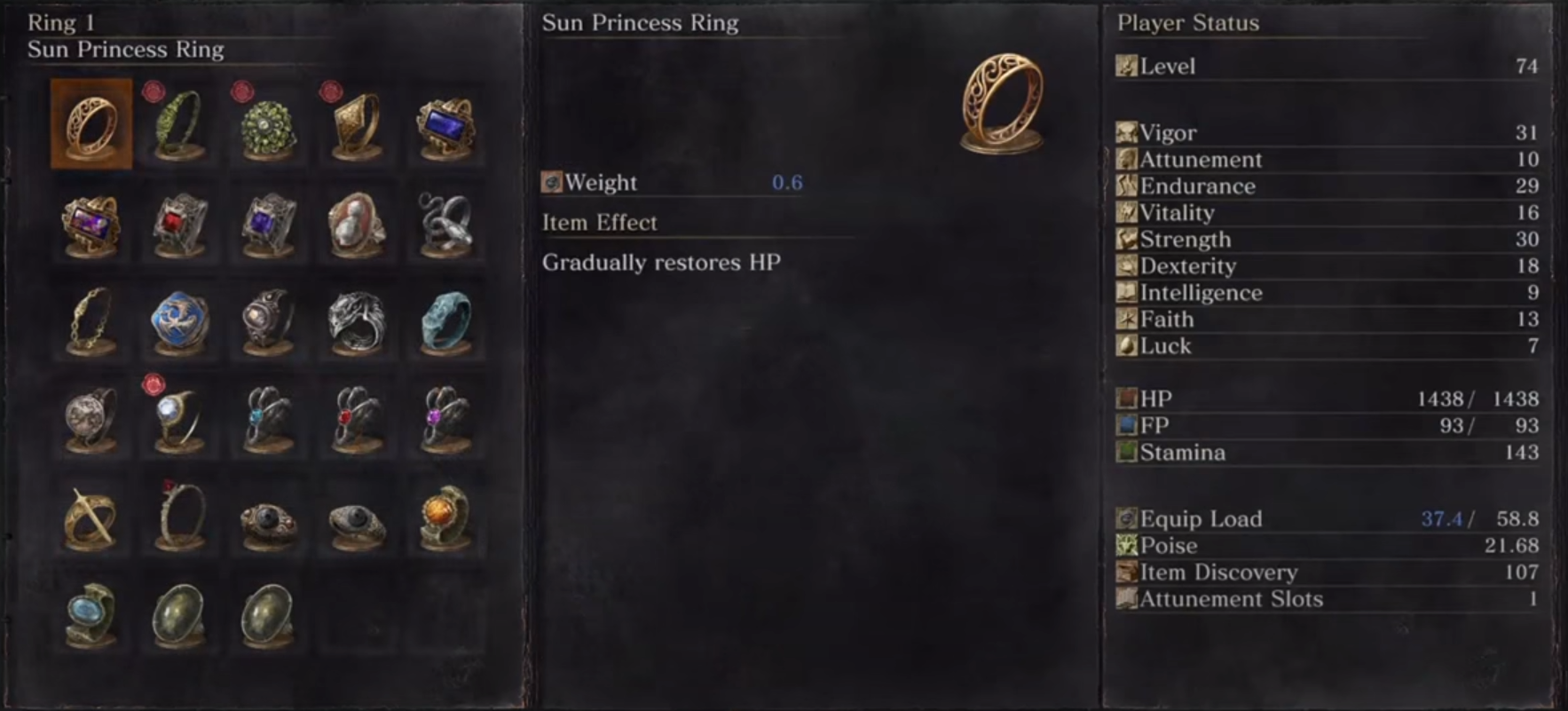
Task: Select the highlighted Sun Princess Ring
Action: 91,123
